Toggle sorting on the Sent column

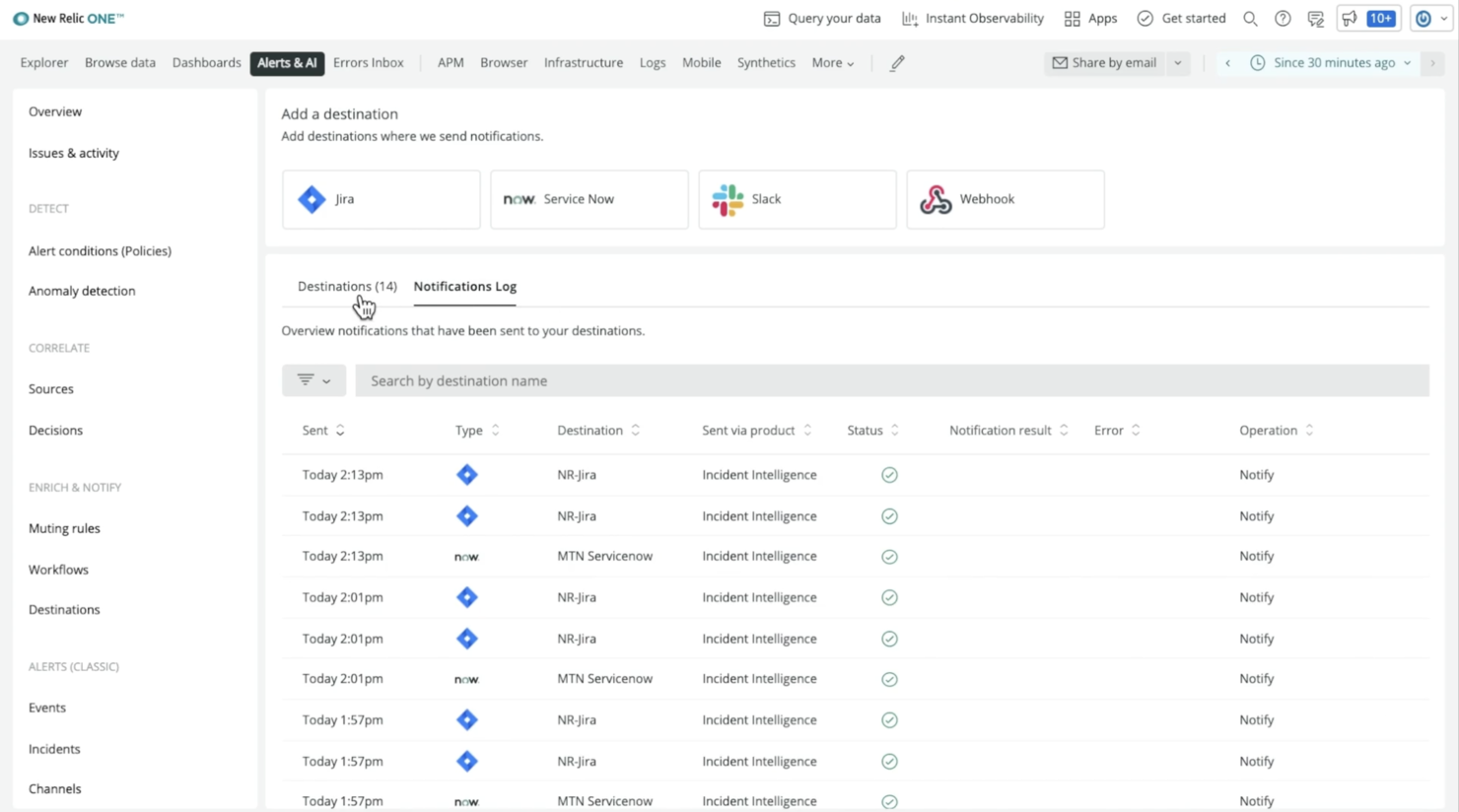click(x=340, y=430)
